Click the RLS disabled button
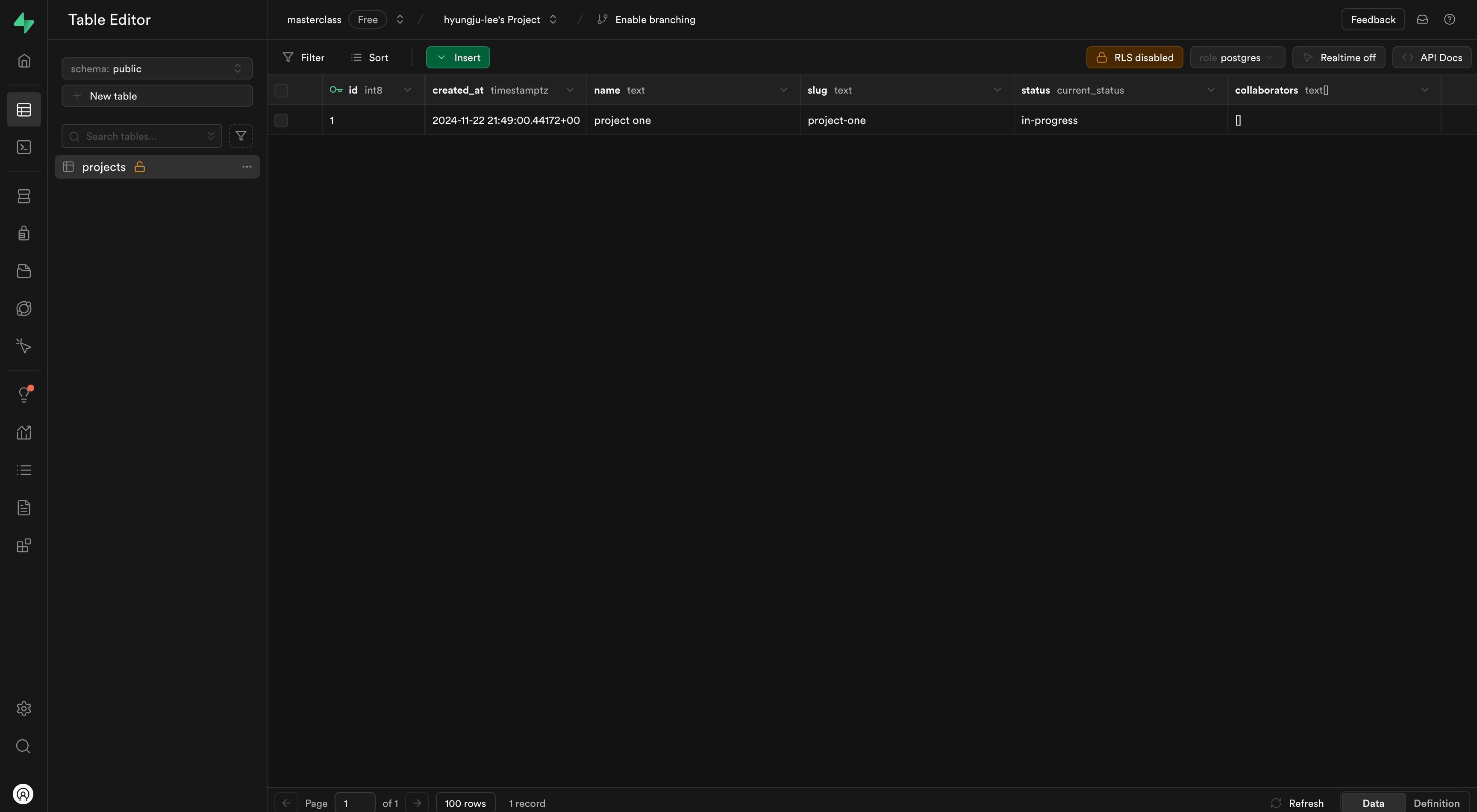This screenshot has width=1477, height=812. tap(1134, 57)
